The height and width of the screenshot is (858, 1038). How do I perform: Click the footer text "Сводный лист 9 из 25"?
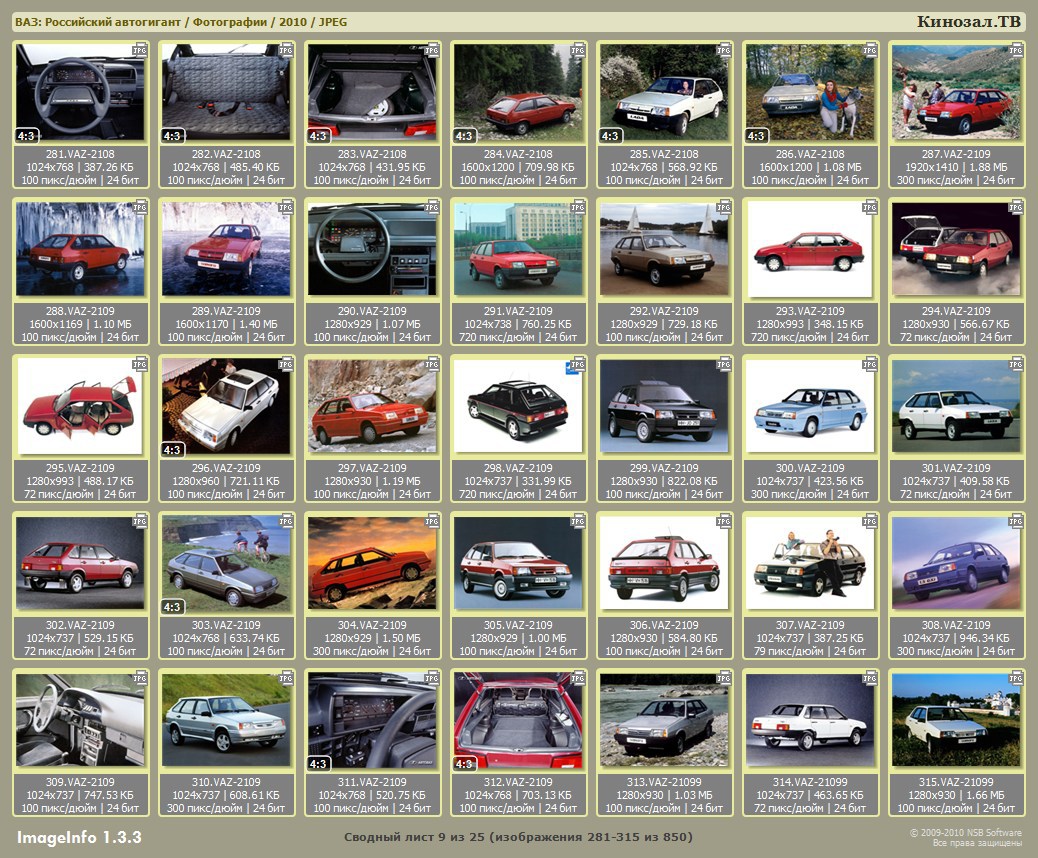click(518, 836)
